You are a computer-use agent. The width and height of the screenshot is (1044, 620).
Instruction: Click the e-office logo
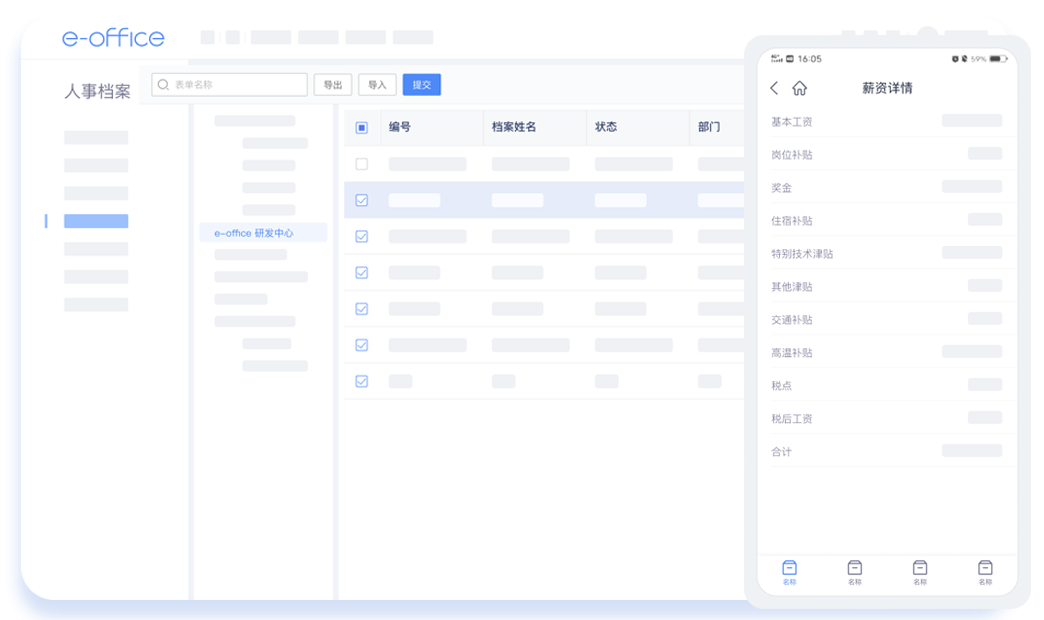pos(113,38)
